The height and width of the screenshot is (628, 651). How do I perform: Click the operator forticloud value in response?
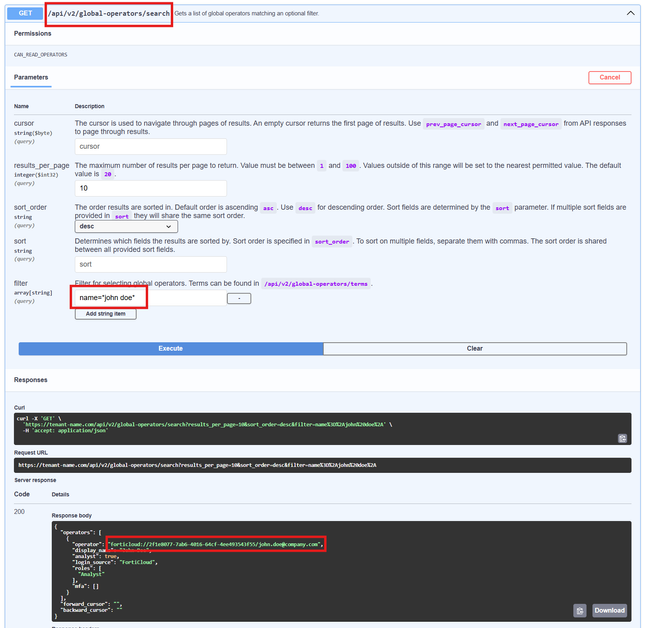pos(215,544)
